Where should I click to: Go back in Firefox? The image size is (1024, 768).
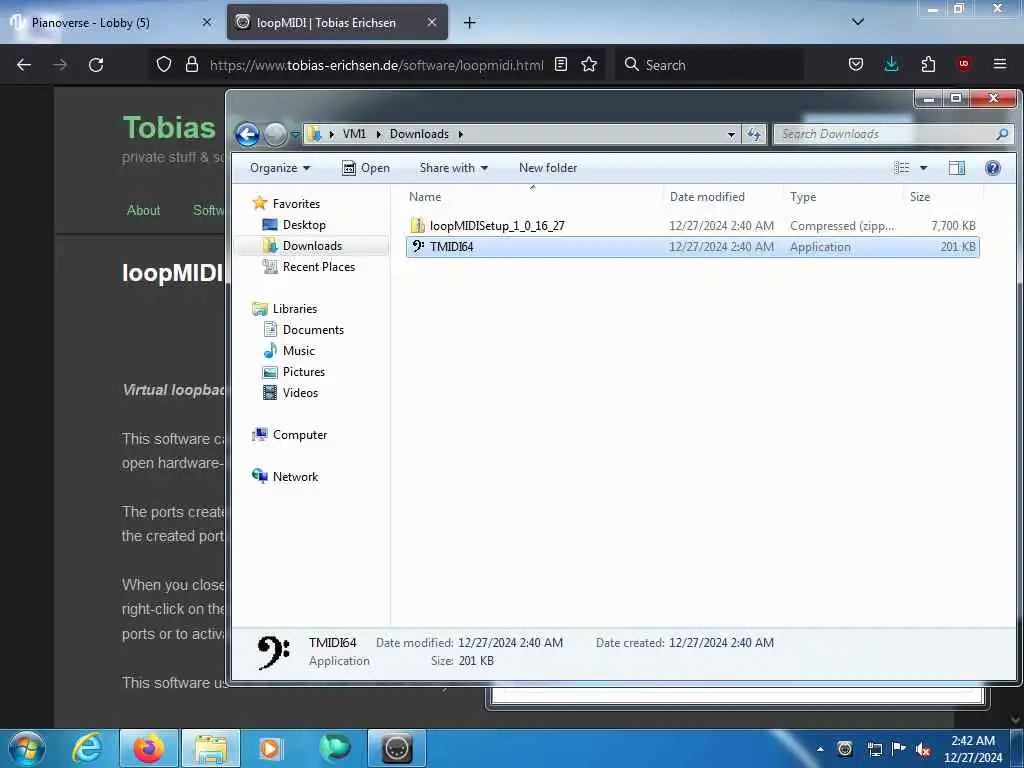tap(24, 65)
